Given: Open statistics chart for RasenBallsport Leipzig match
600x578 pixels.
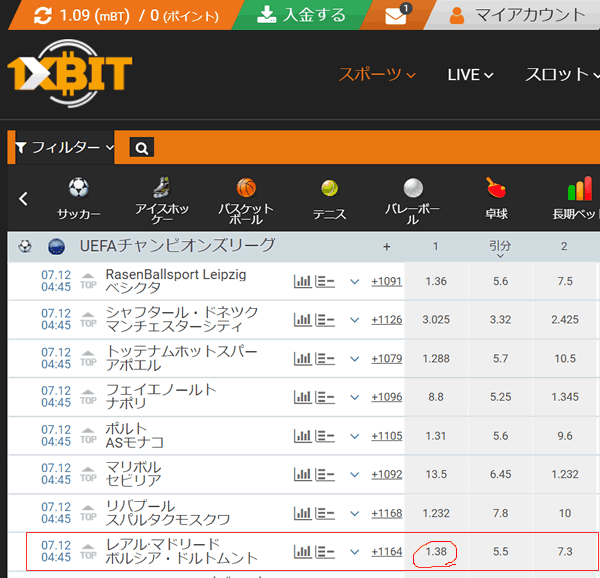Looking at the screenshot, I should (x=302, y=282).
